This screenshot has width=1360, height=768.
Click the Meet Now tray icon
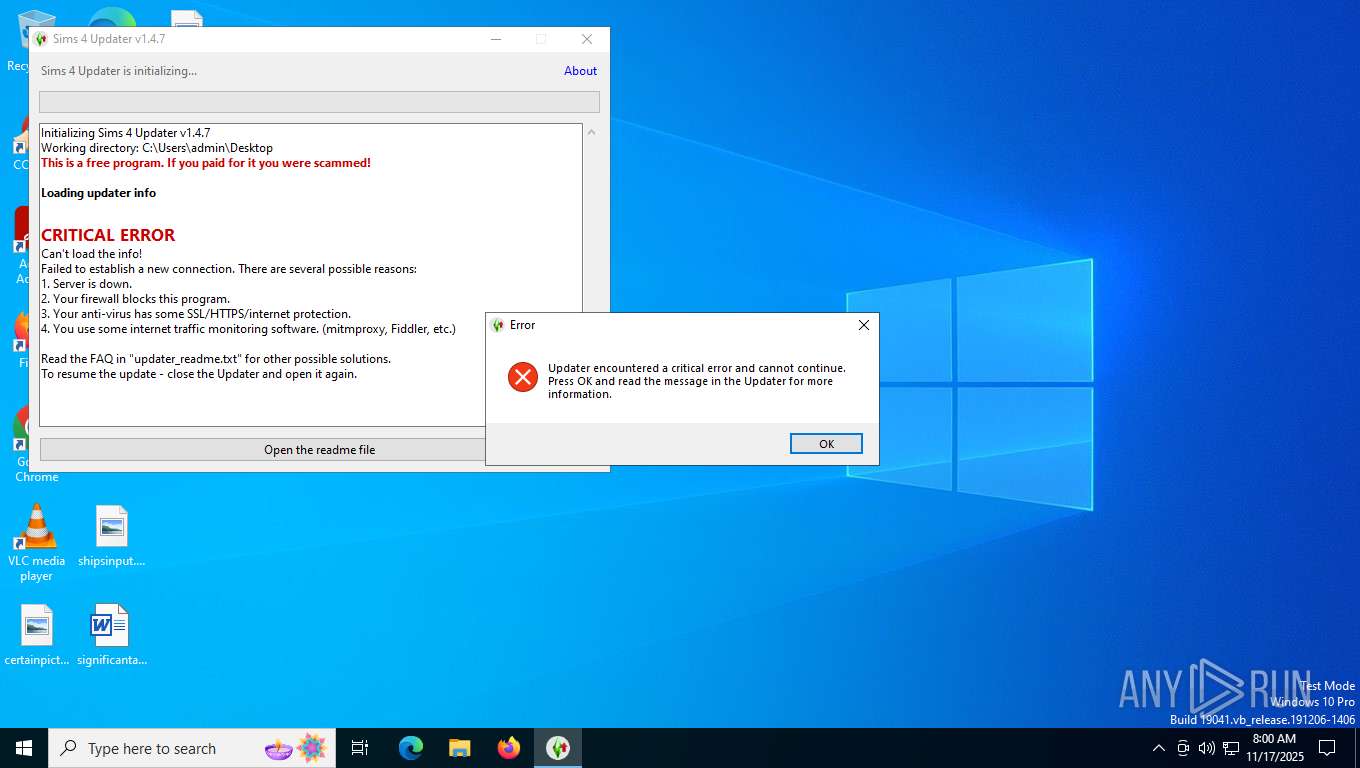(1183, 748)
